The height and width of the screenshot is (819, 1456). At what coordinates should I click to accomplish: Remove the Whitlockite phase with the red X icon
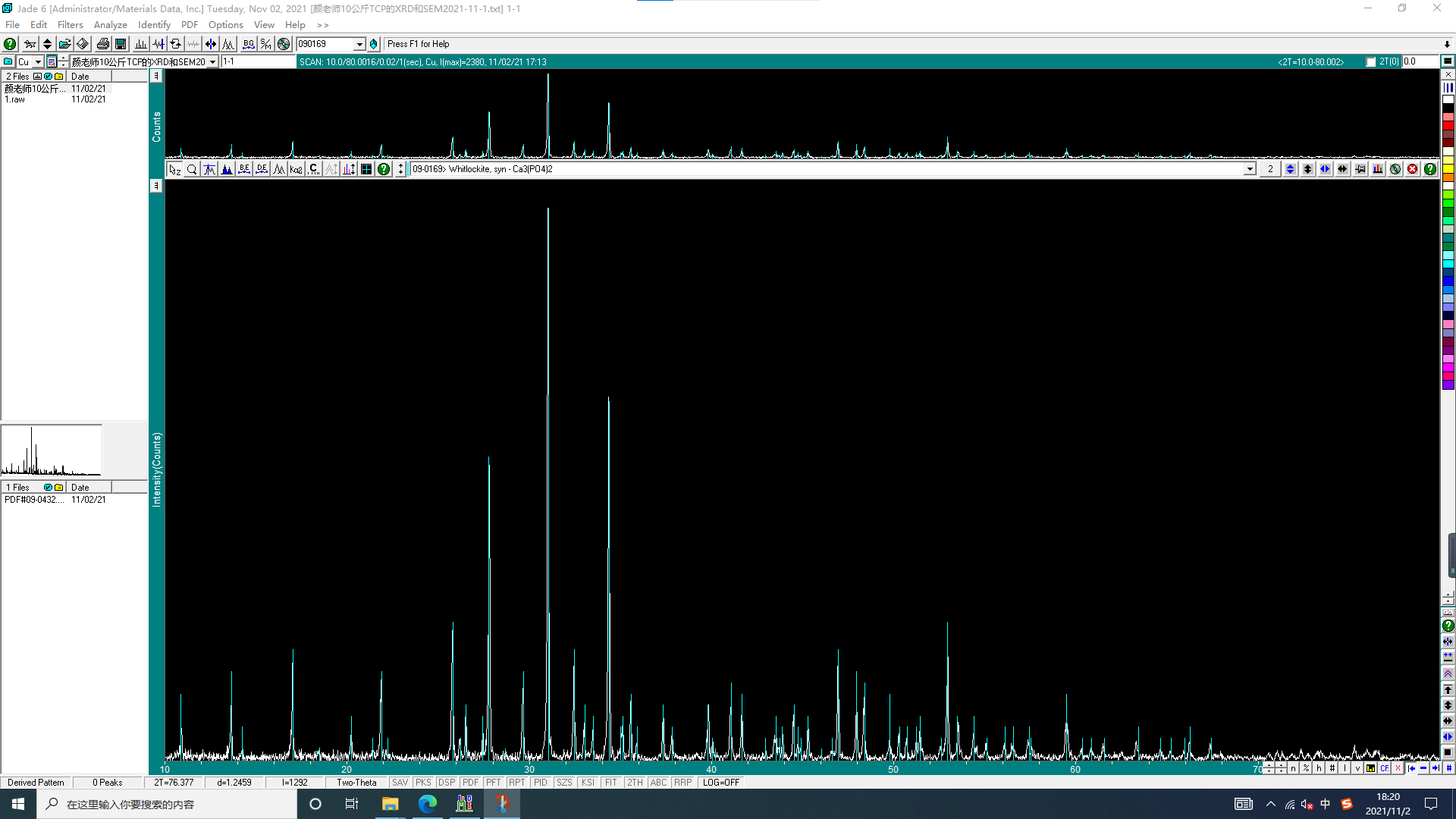(1412, 168)
